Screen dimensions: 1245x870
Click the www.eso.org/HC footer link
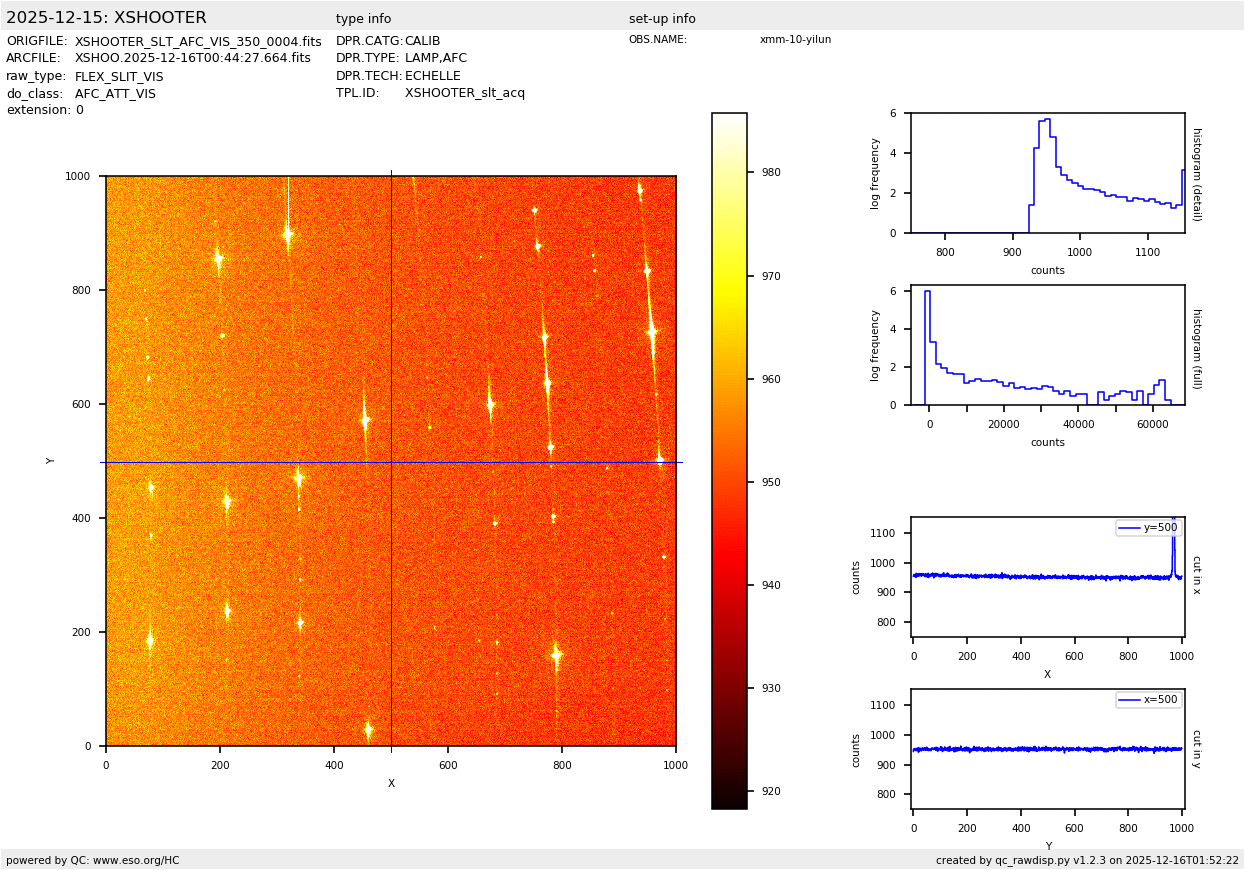134,860
